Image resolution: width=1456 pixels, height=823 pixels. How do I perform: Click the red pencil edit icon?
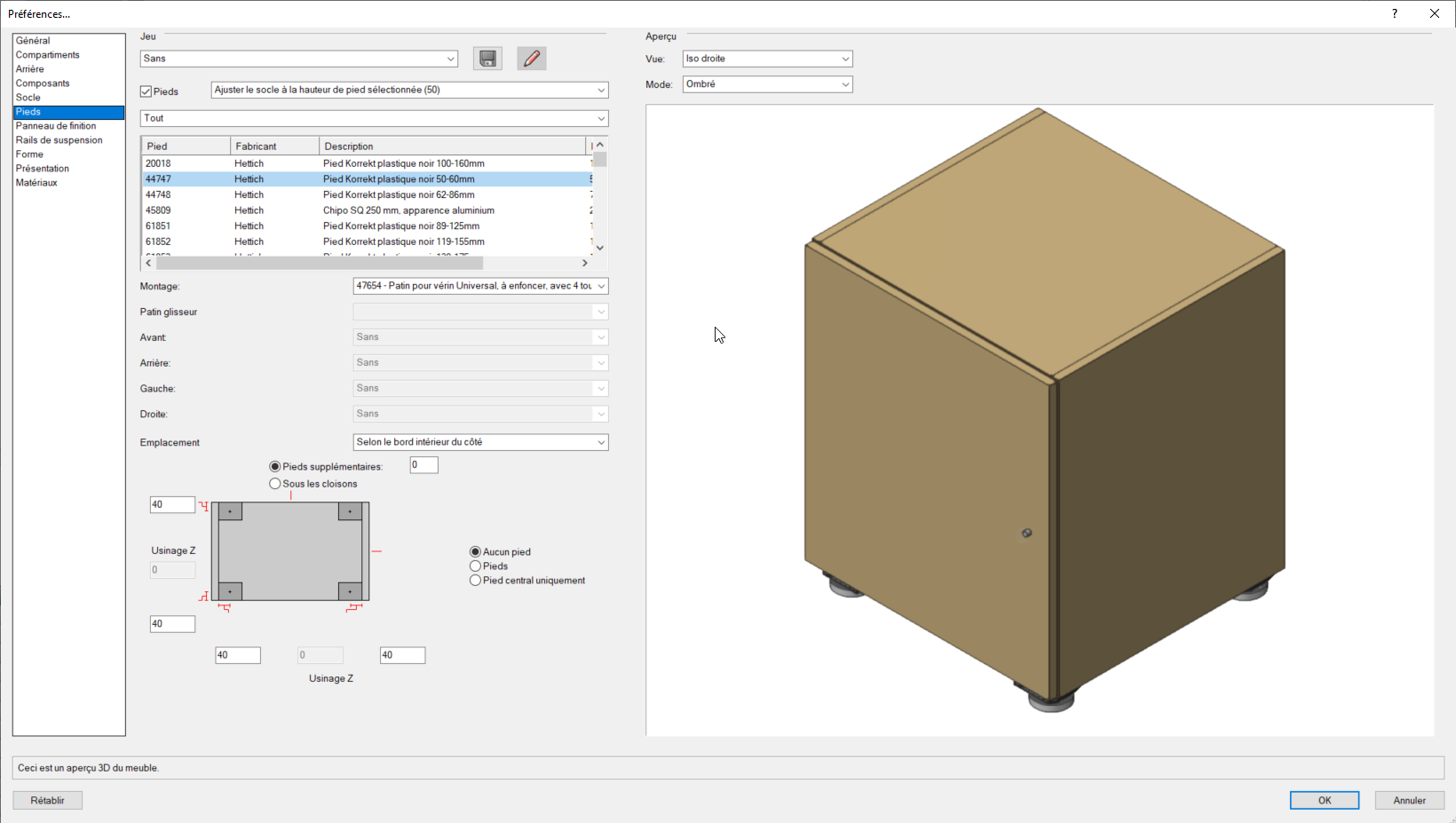[x=531, y=59]
